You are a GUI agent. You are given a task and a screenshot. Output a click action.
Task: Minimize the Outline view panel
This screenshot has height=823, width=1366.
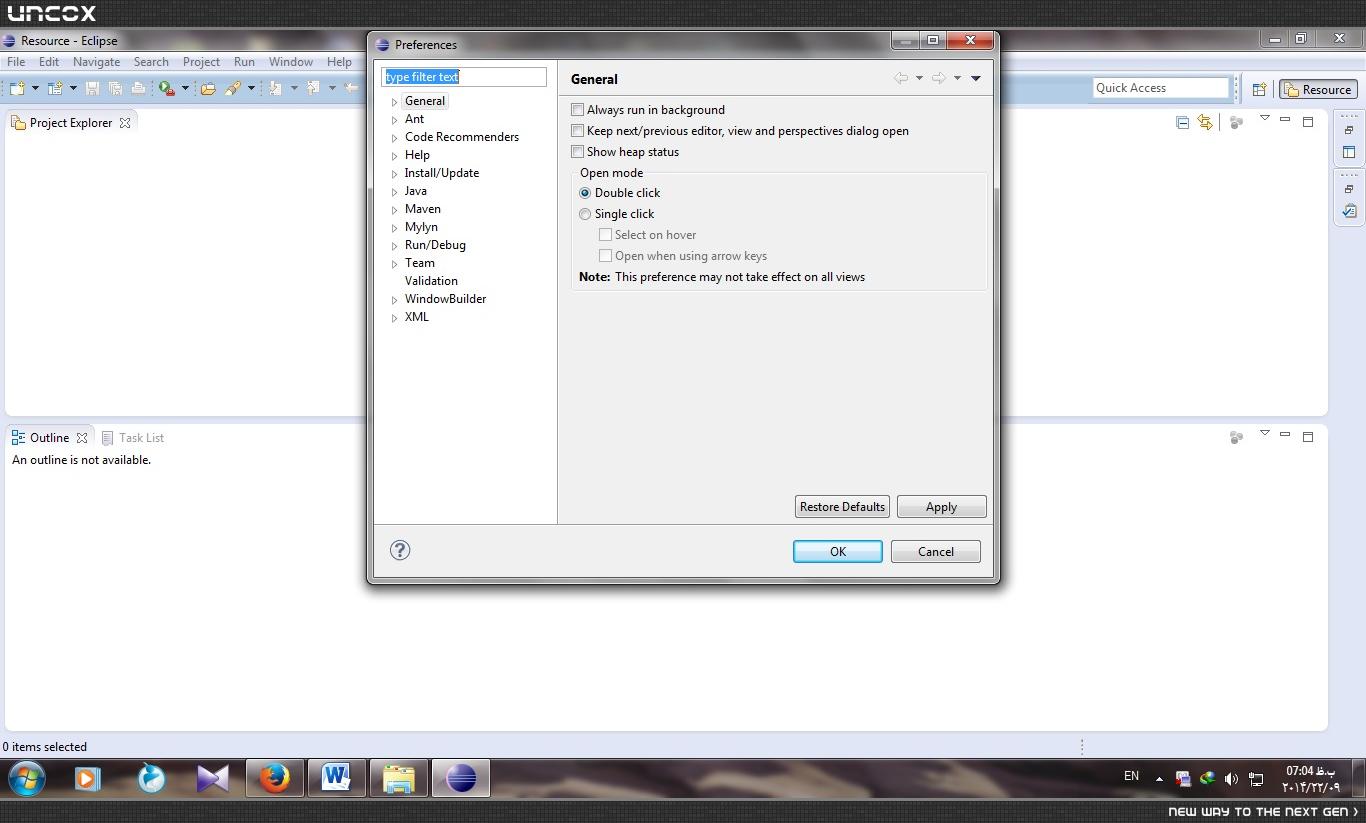[1285, 435]
